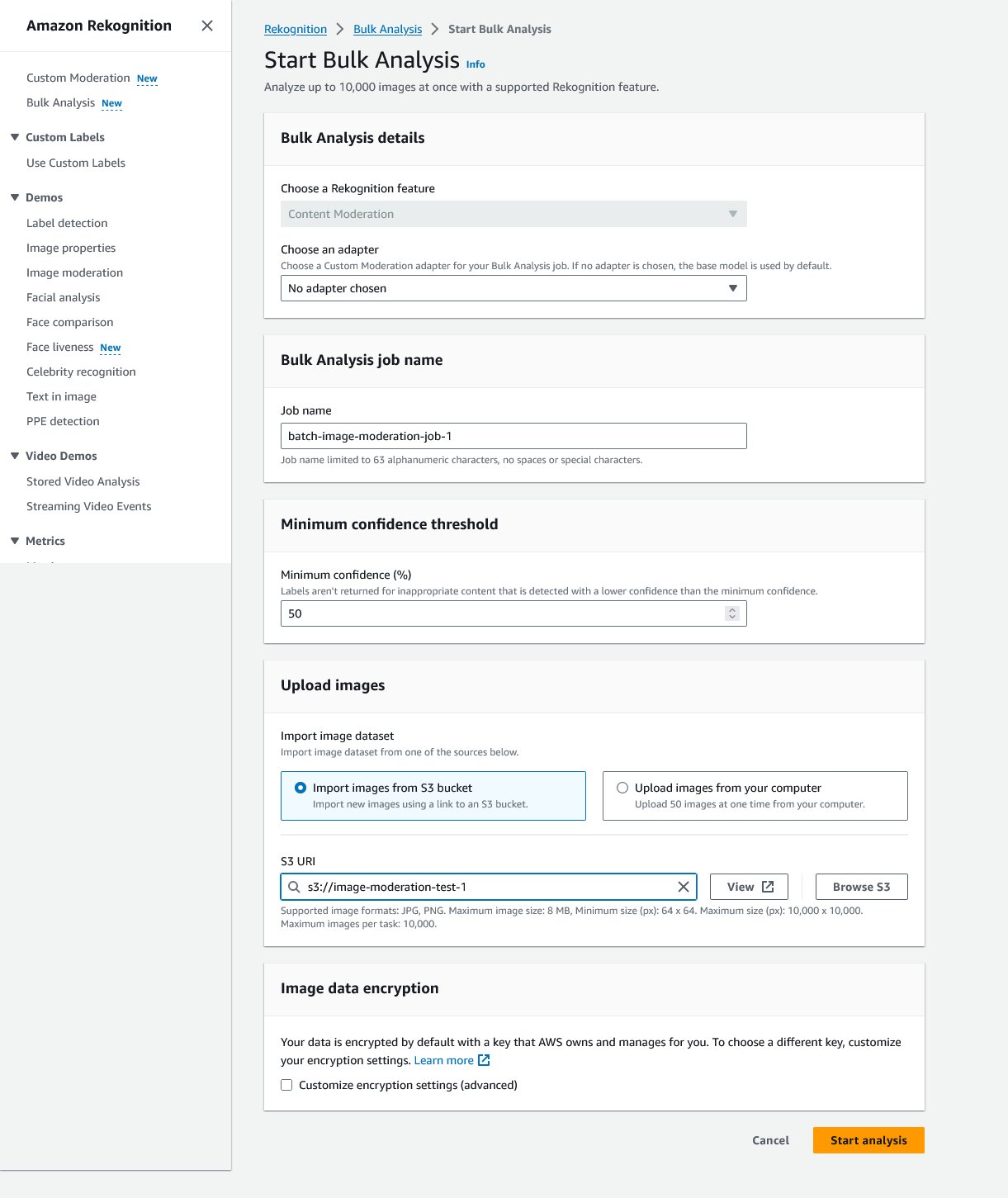The width and height of the screenshot is (1008, 1198).
Task: Open Face liveness demo
Action: coord(60,347)
